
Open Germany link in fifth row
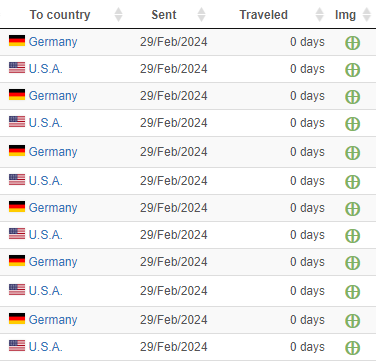pos(53,152)
